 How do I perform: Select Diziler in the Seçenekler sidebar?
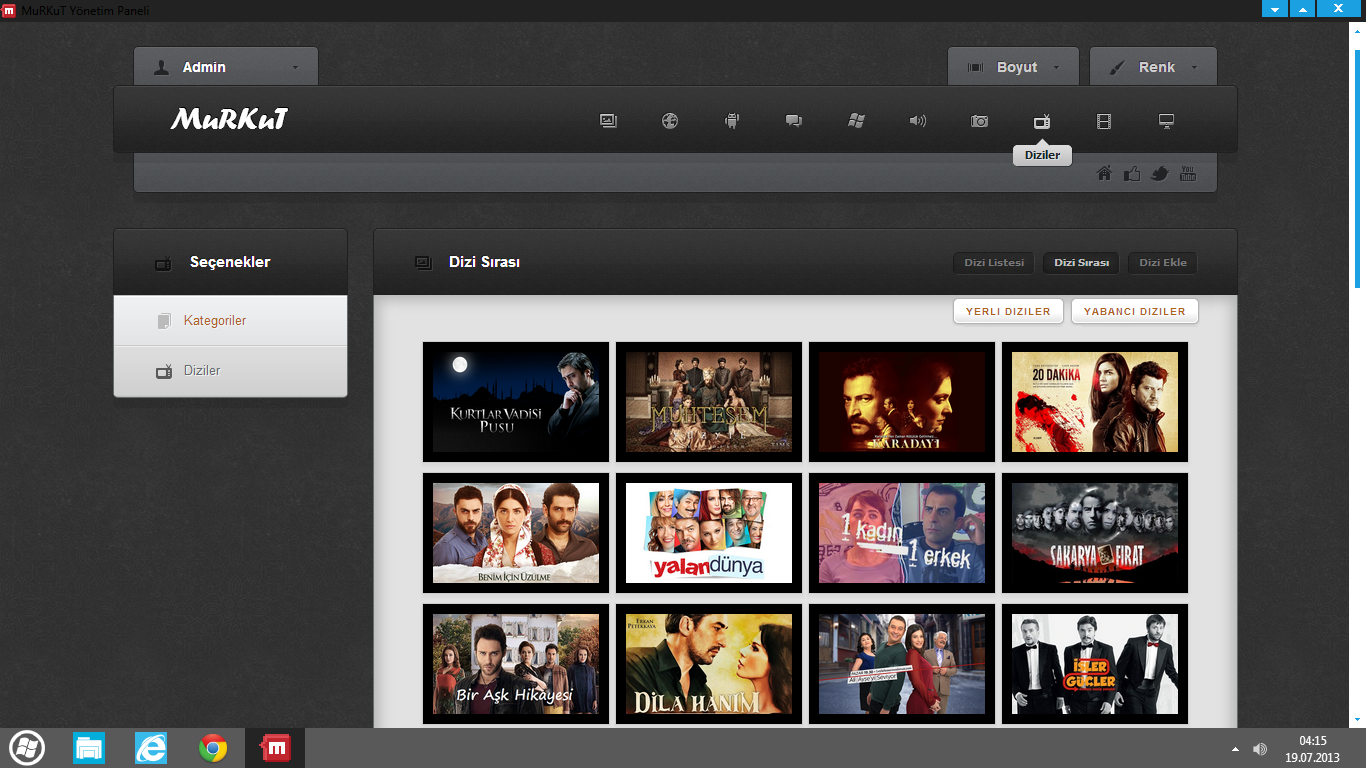point(230,371)
